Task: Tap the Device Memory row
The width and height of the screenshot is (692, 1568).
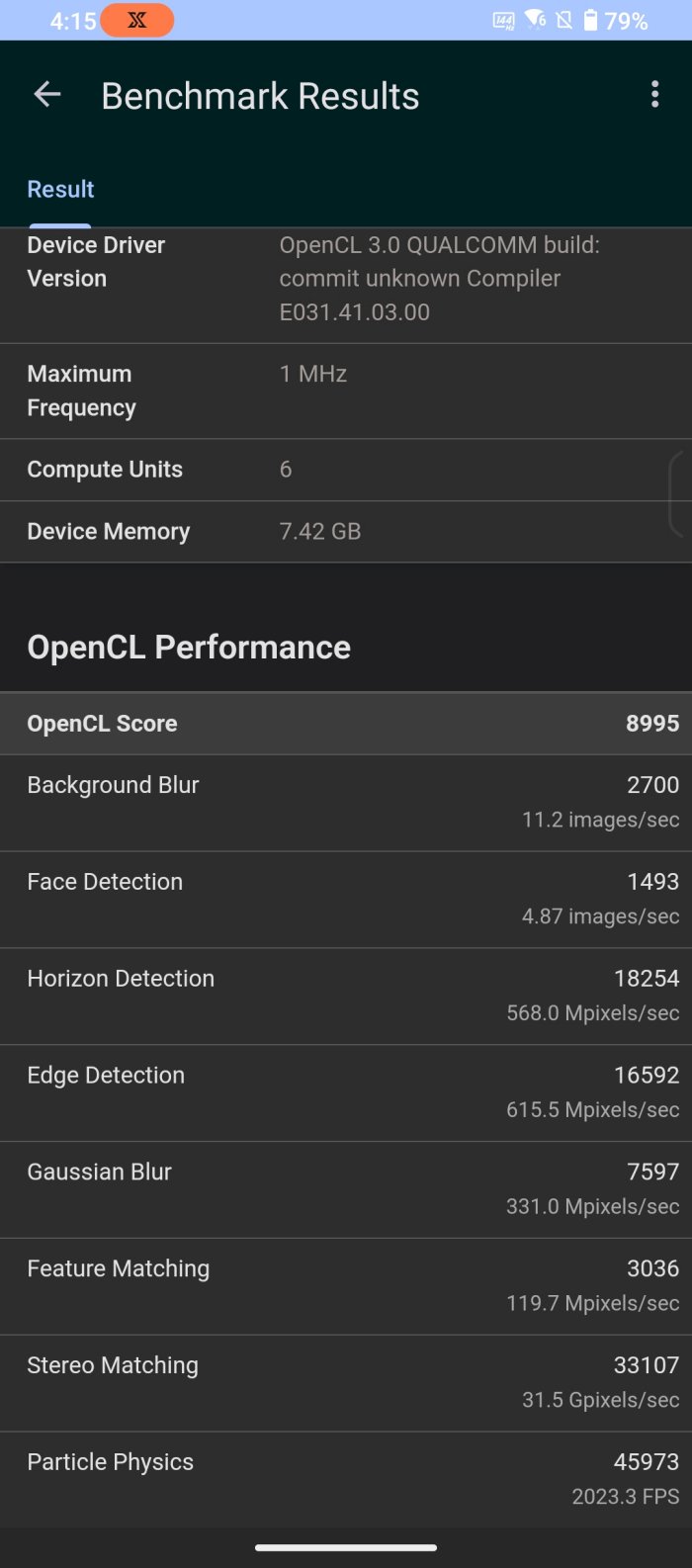Action: click(346, 532)
